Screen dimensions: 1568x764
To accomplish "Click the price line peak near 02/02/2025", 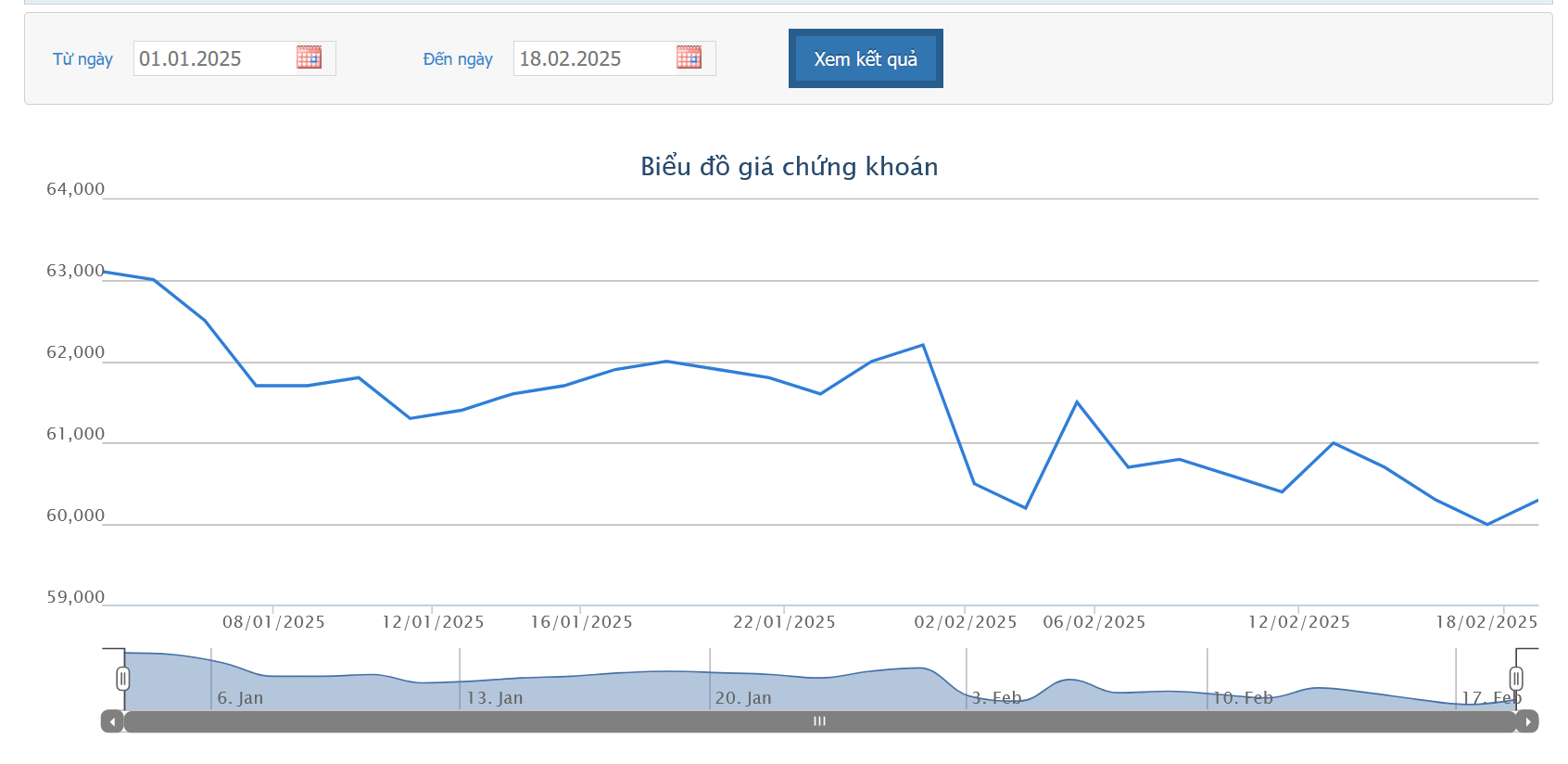I will (923, 345).
